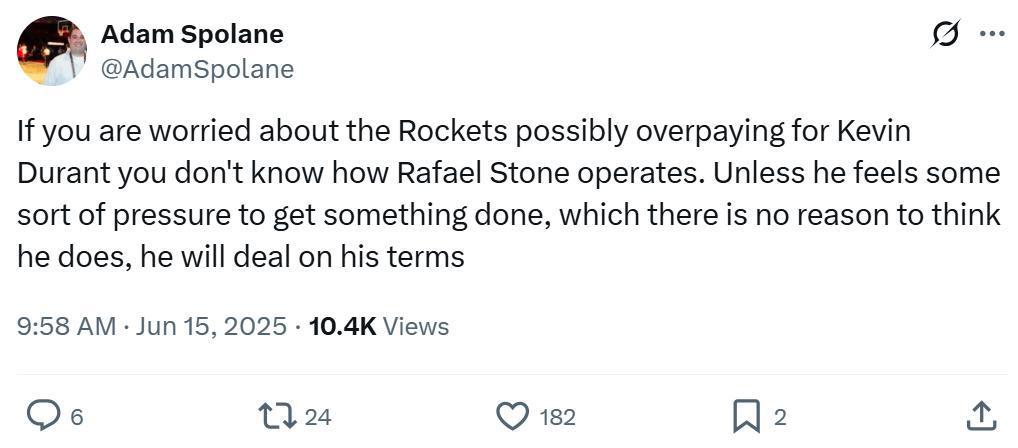1018x448 pixels.
Task: Click the tweet's last line 'he will deal on his terms'
Action: tap(302, 257)
